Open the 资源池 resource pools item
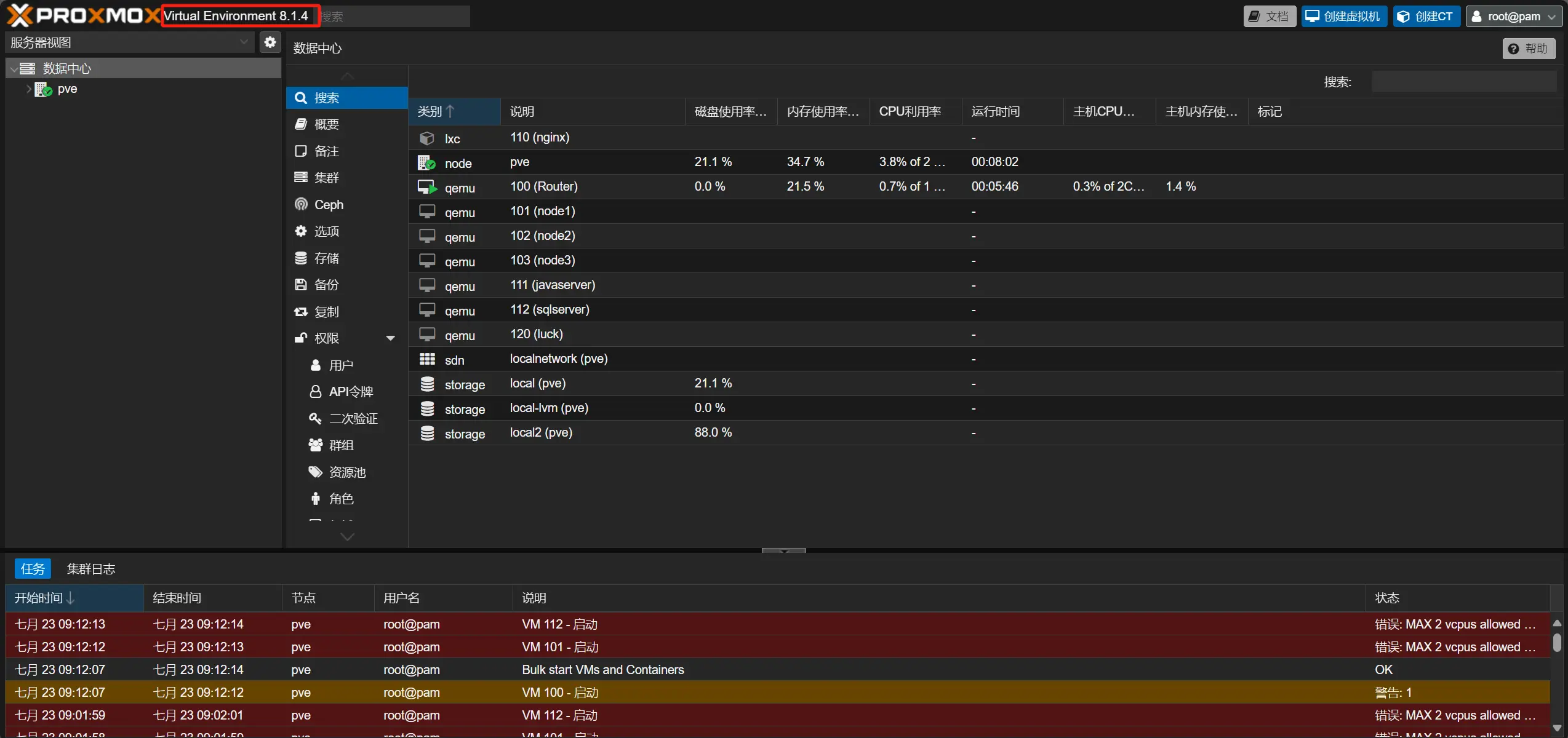The width and height of the screenshot is (1568, 738). pos(347,472)
